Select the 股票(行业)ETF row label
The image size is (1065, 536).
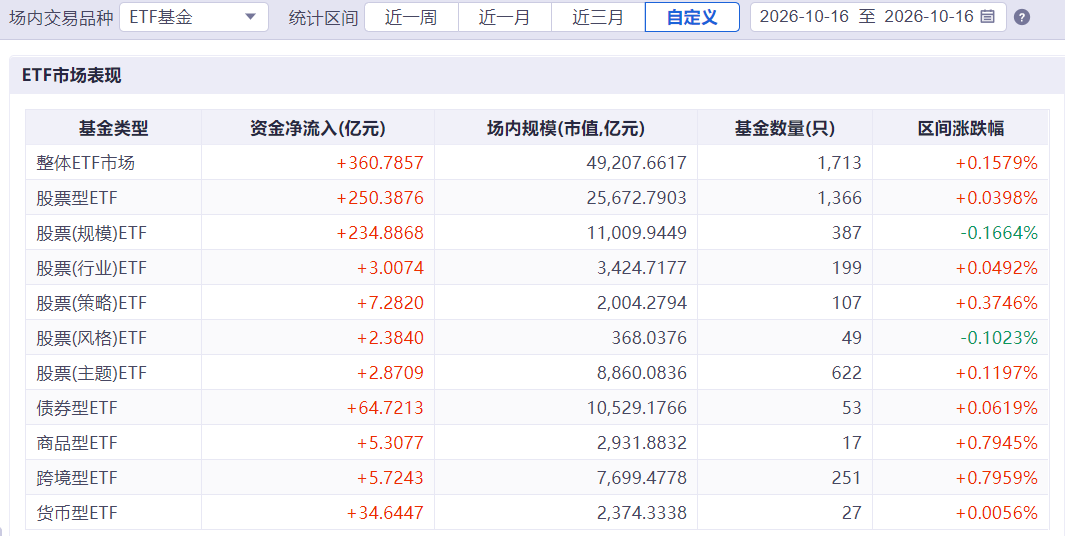tap(92, 268)
